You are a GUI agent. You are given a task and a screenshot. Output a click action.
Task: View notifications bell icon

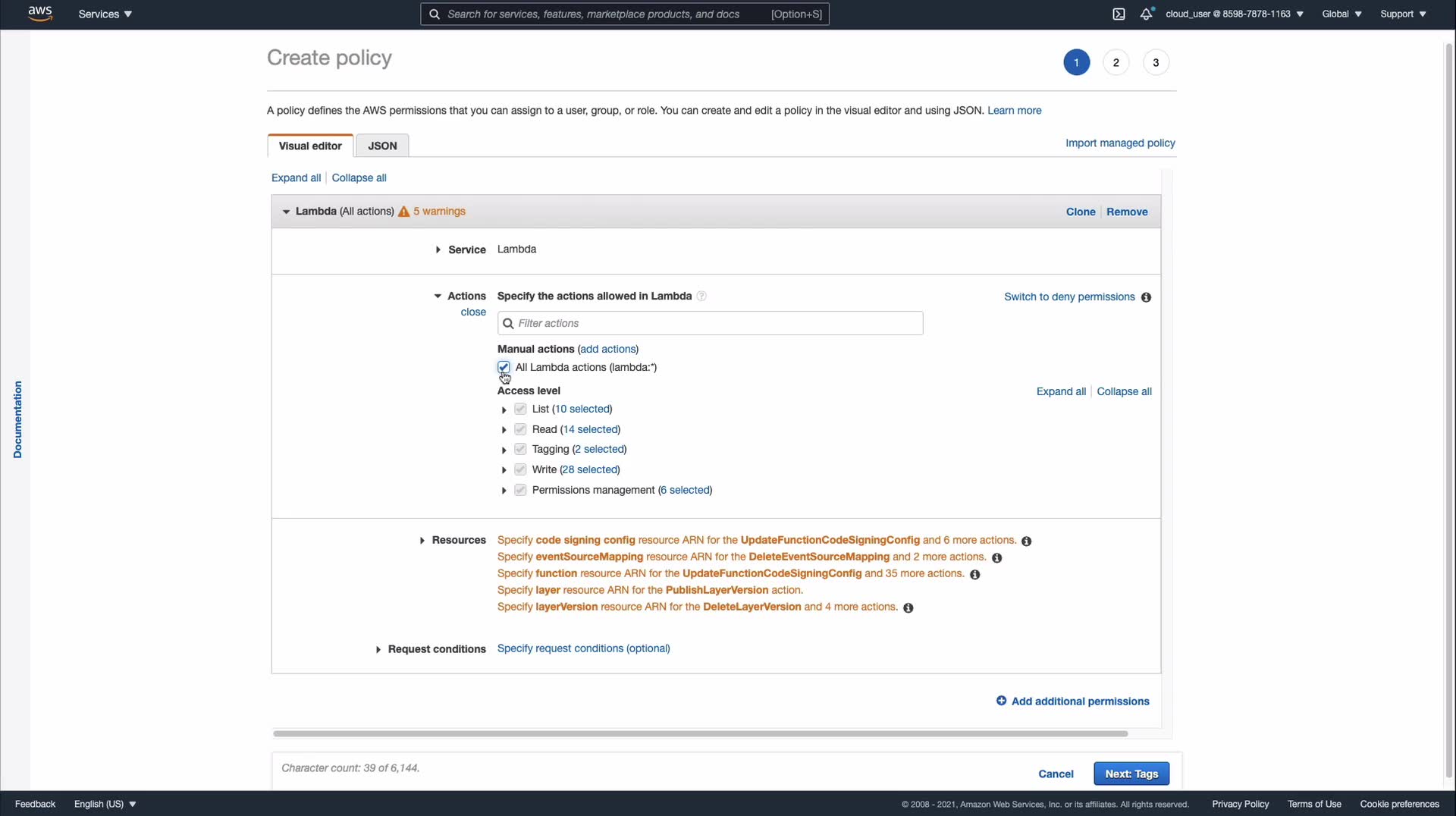pyautogui.click(x=1147, y=14)
